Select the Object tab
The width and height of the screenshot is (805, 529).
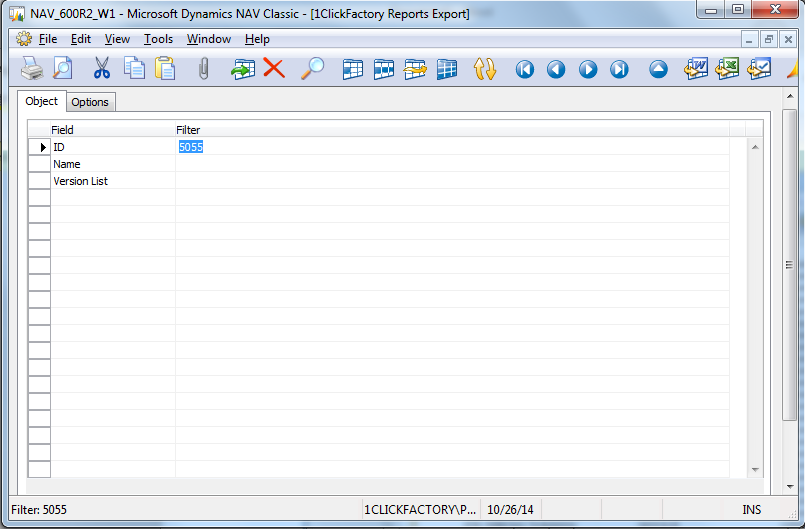coord(42,101)
